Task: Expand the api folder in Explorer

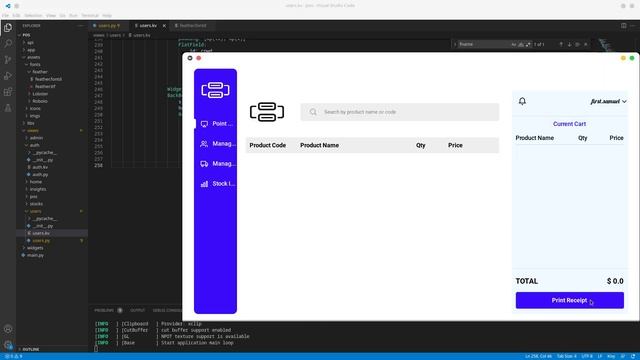Action: (30, 42)
